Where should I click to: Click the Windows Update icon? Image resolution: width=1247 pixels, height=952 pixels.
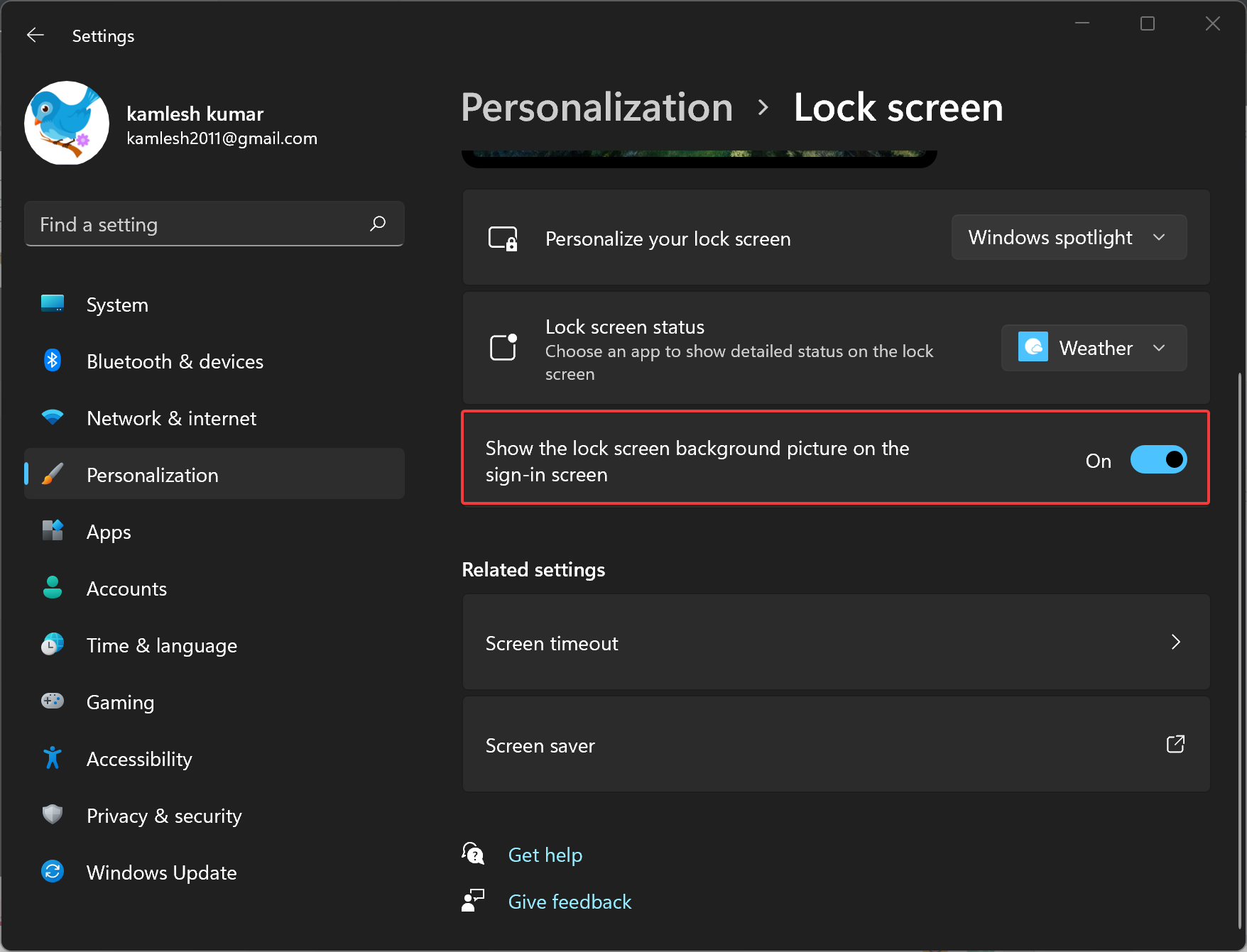point(52,872)
